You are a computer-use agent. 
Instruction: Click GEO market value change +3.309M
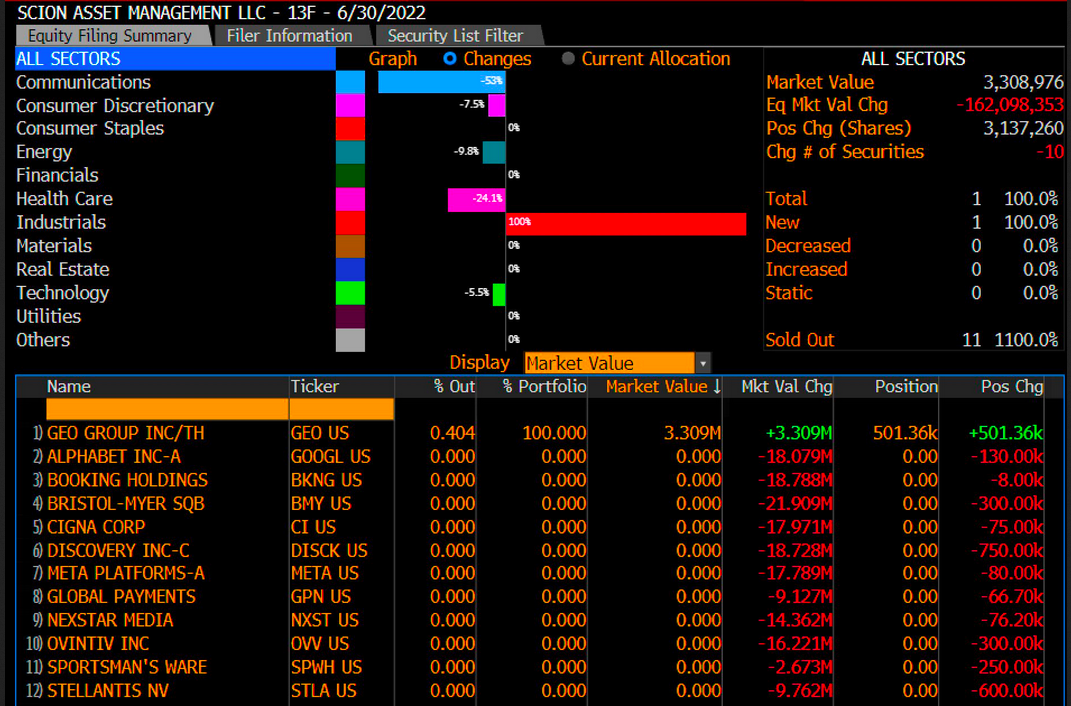tap(798, 433)
